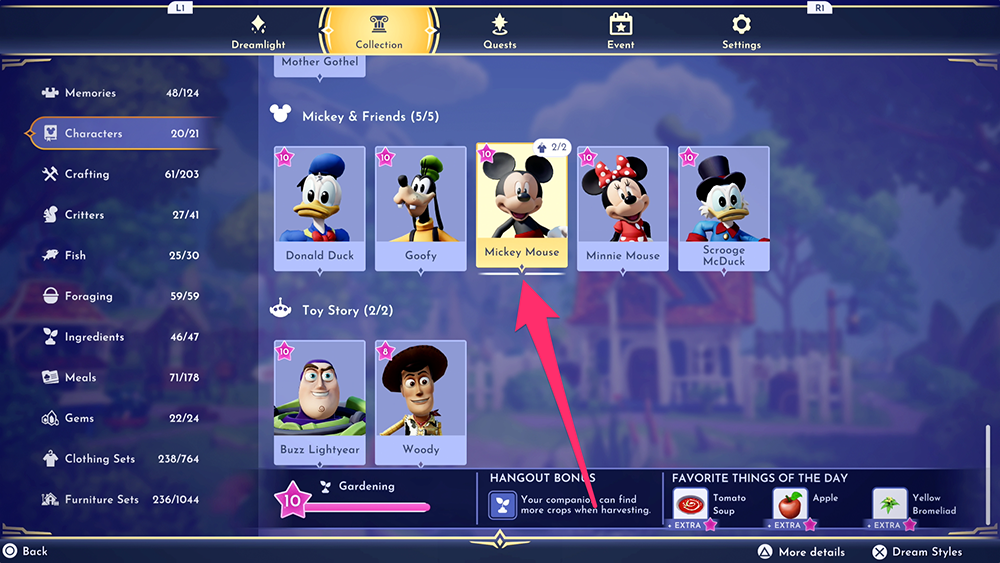Click the Hangout Bonus hourglass icon

pyautogui.click(x=502, y=504)
